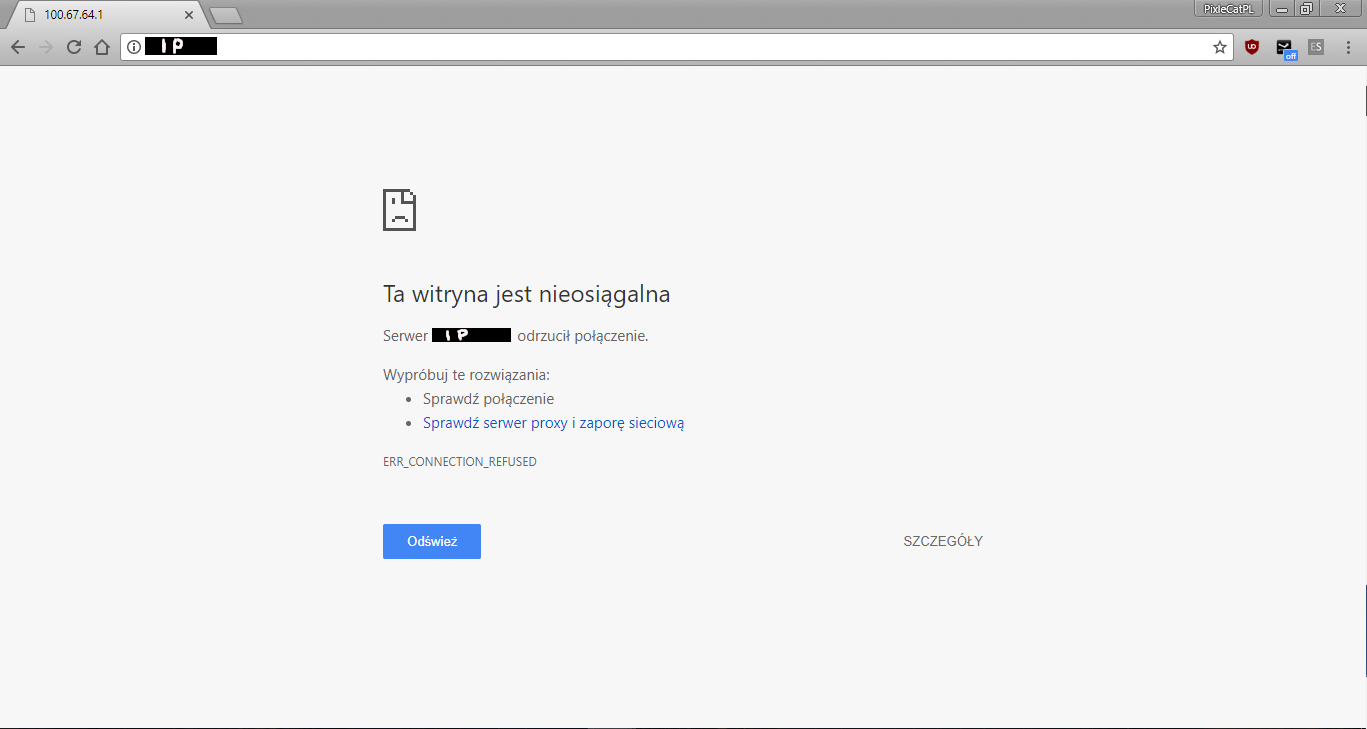
Task: Open the Chrome three-dot menu
Action: 1348,47
